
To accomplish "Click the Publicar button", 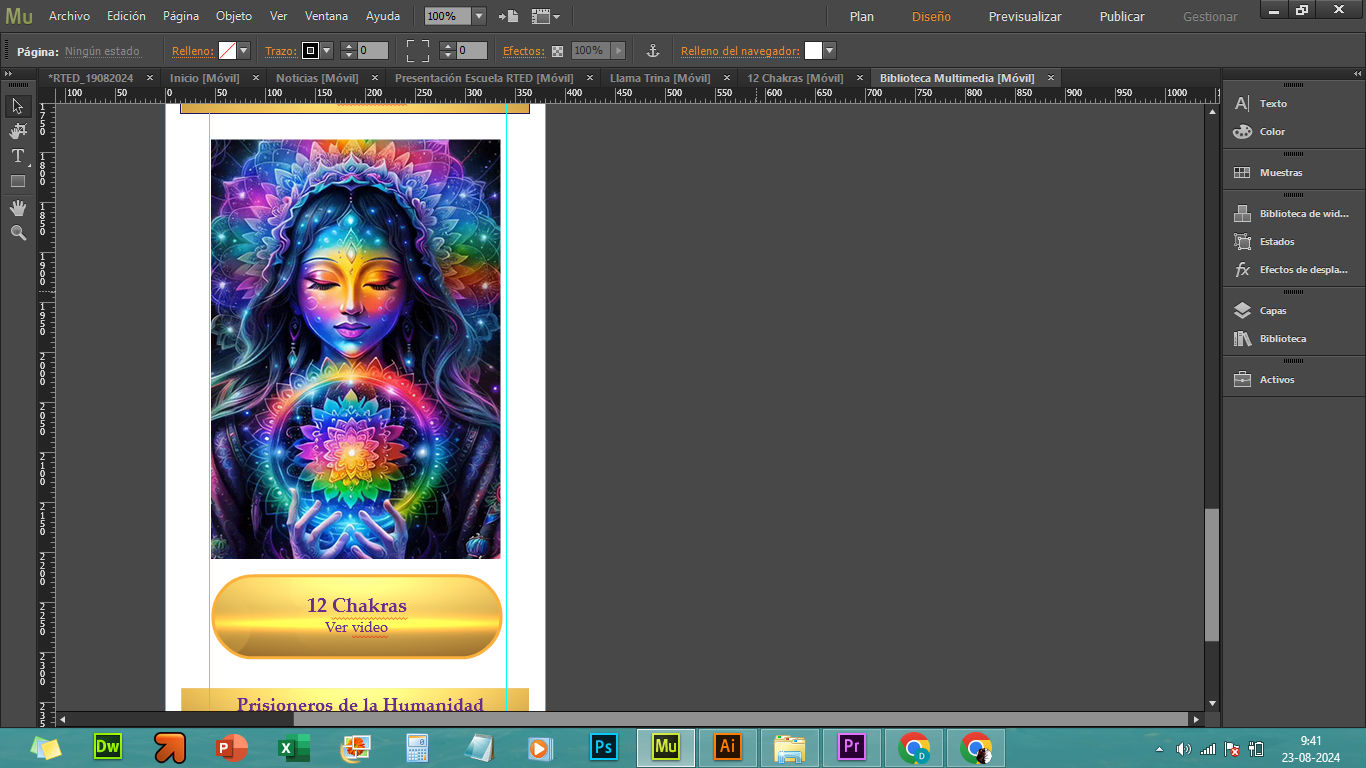I will coord(1121,16).
